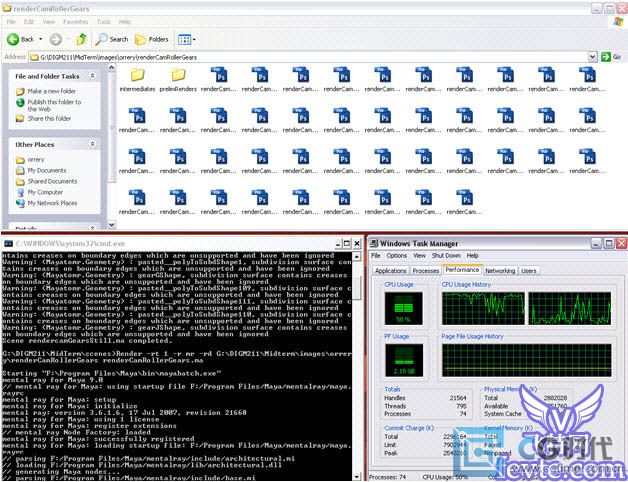Click the Task Manager title bar icon
Screen dimensions: 628x482
tap(374, 243)
